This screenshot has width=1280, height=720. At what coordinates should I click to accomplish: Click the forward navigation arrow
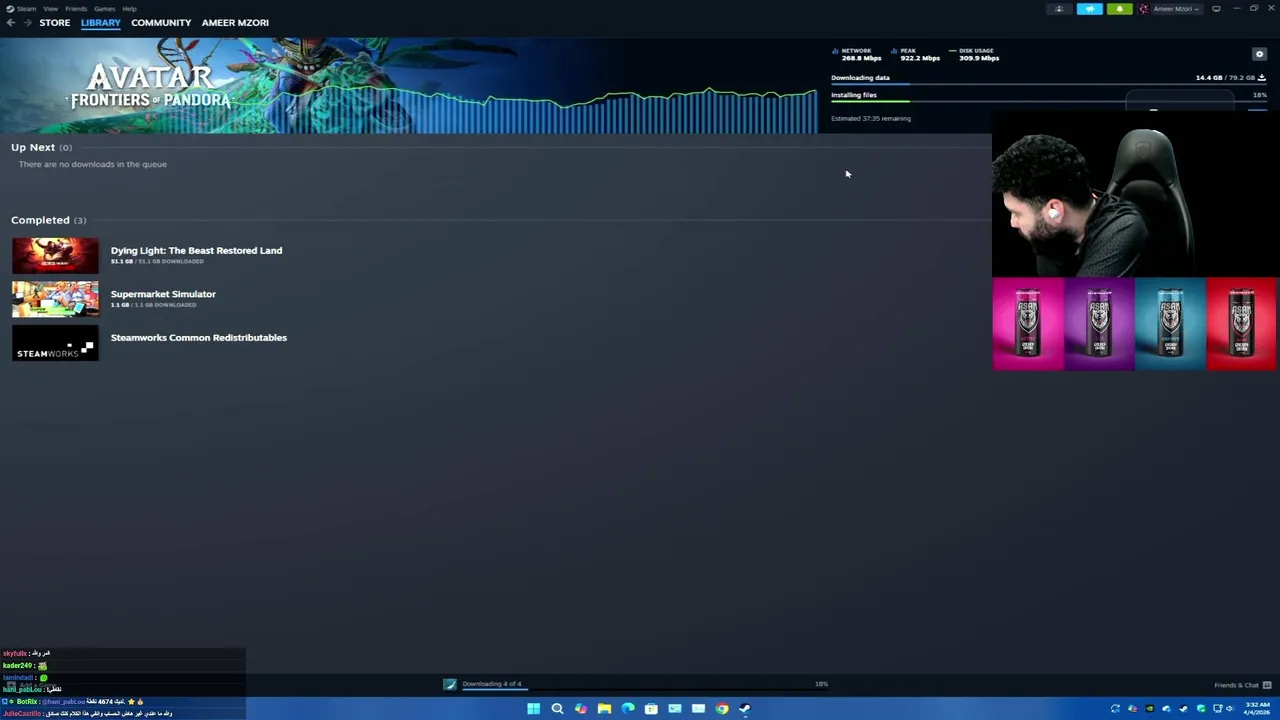pyautogui.click(x=26, y=22)
